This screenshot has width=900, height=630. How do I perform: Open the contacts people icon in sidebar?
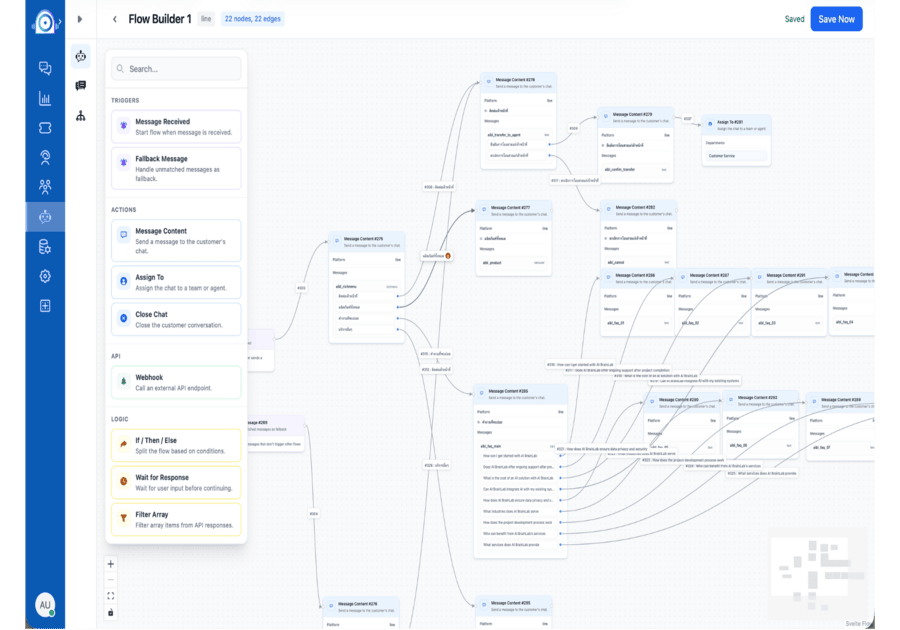click(x=45, y=186)
